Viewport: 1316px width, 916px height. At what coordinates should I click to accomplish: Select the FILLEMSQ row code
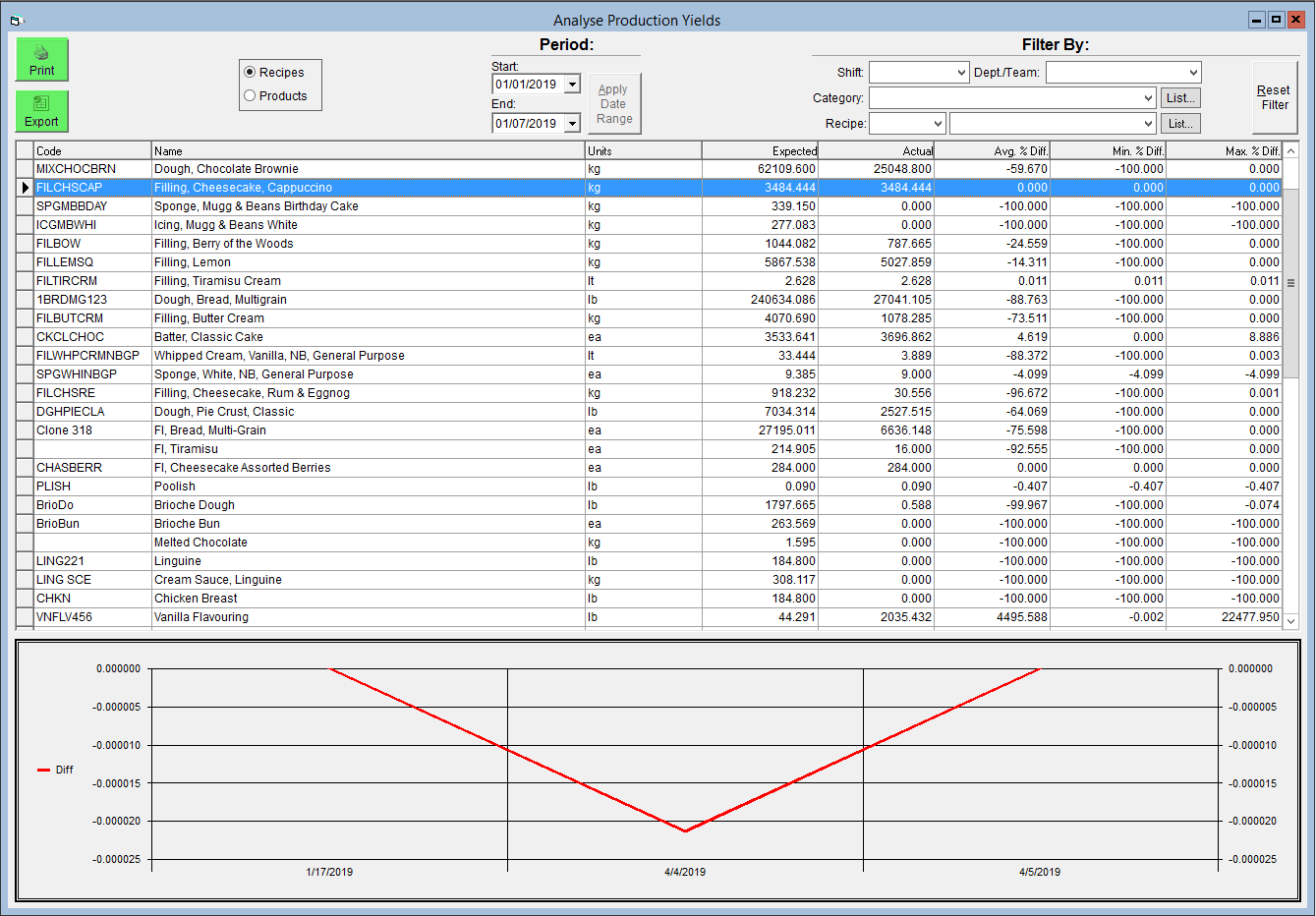coord(92,262)
